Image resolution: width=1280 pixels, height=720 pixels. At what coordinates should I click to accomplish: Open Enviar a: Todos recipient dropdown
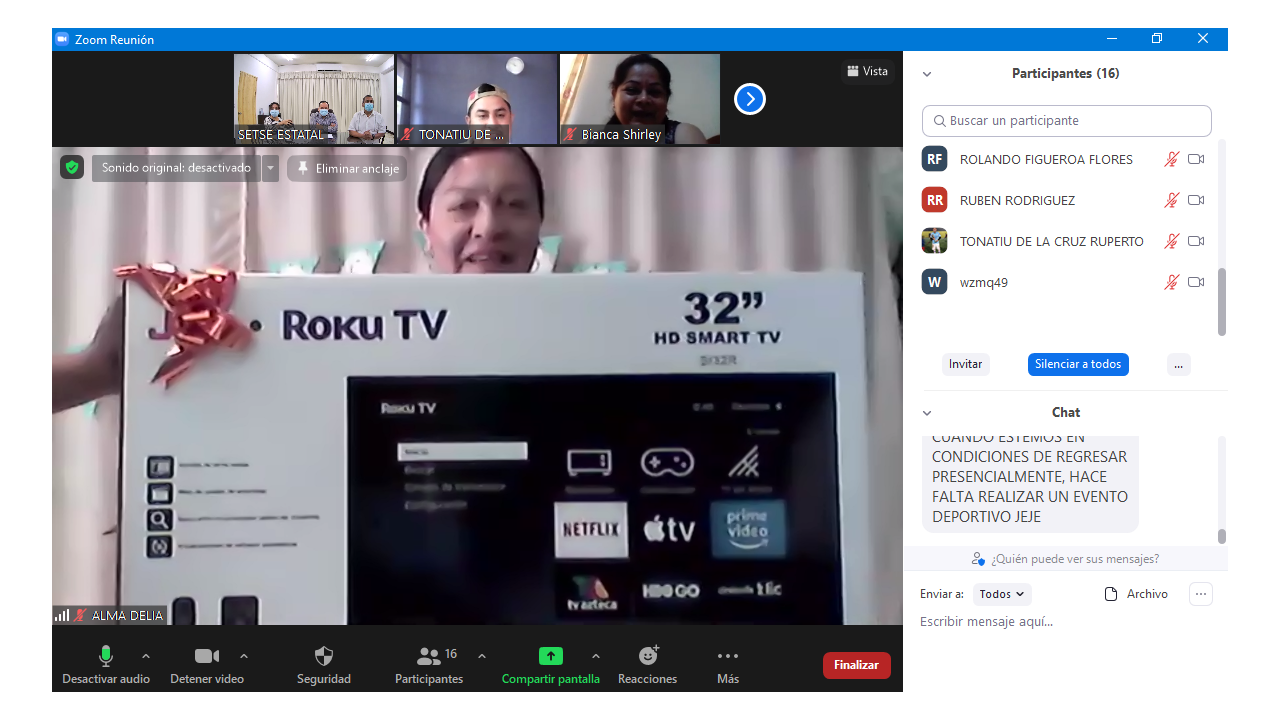(x=1002, y=594)
